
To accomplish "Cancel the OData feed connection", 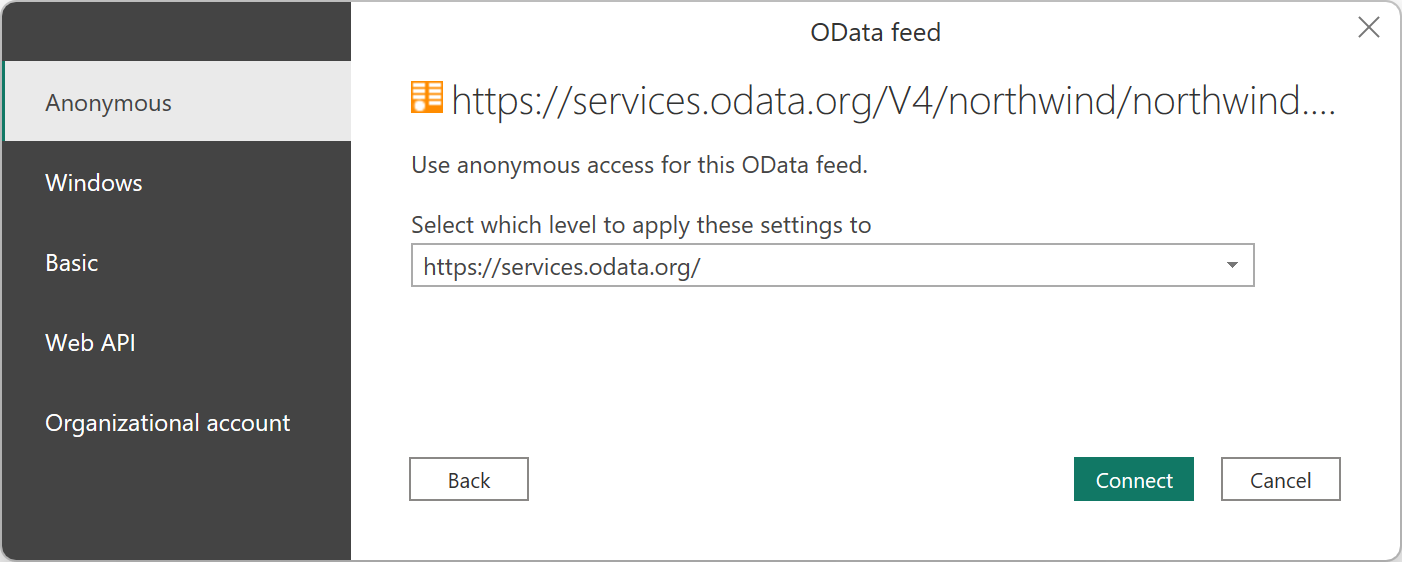I will [1280, 480].
